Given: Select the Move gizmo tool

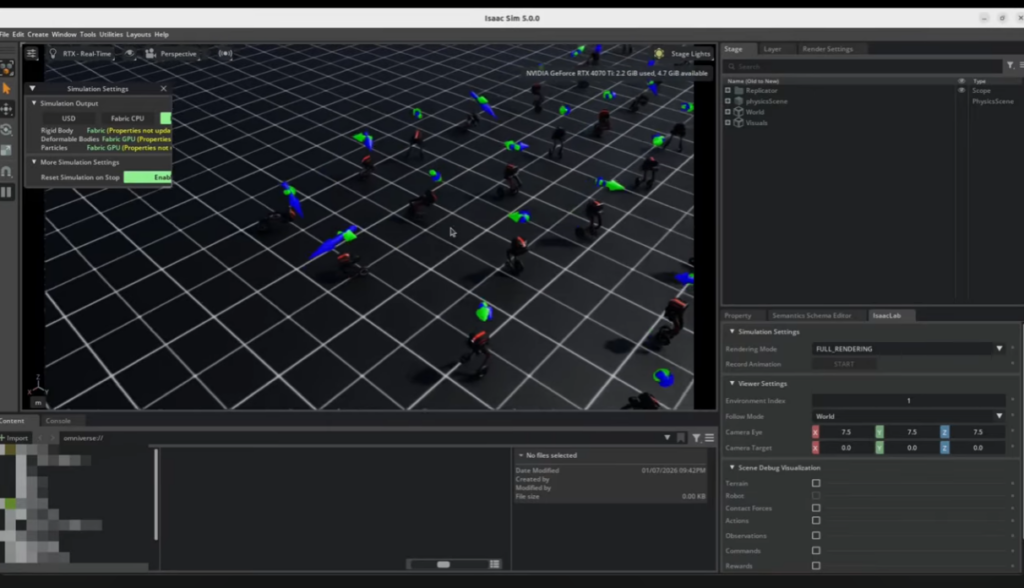Looking at the screenshot, I should click(x=7, y=108).
